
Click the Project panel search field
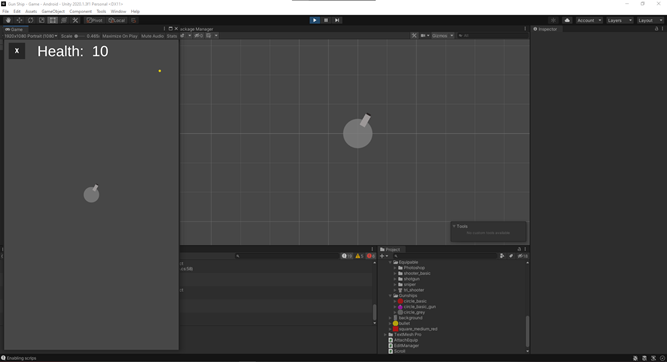(x=445, y=256)
